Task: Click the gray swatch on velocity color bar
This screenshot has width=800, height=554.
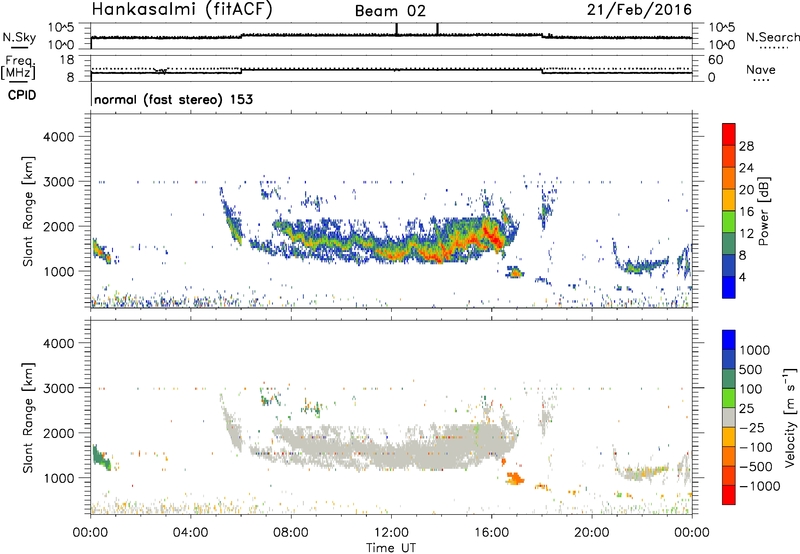Action: click(729, 417)
